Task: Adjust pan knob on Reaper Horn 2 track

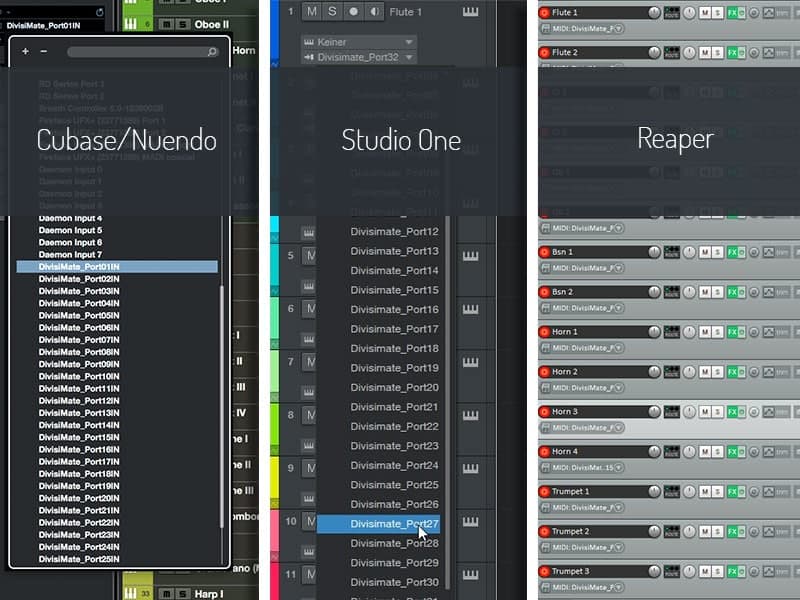Action: tap(689, 371)
